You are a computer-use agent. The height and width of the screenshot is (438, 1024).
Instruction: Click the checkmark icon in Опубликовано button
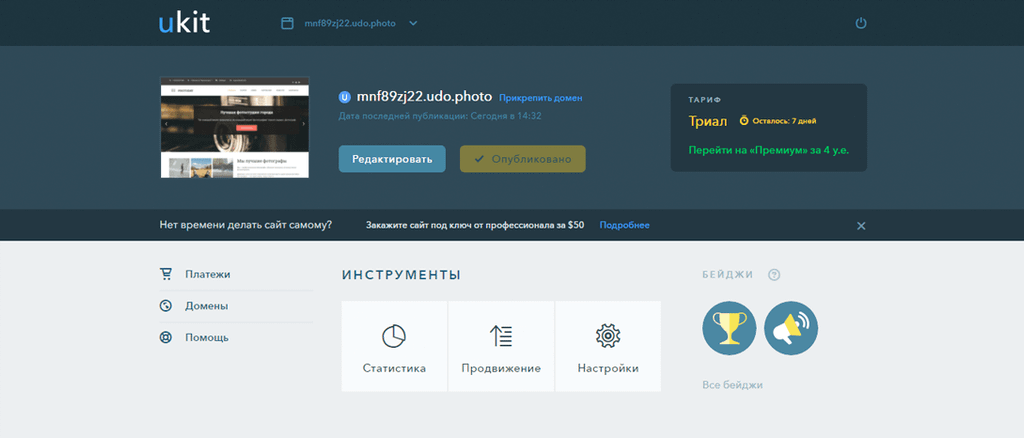[479, 159]
